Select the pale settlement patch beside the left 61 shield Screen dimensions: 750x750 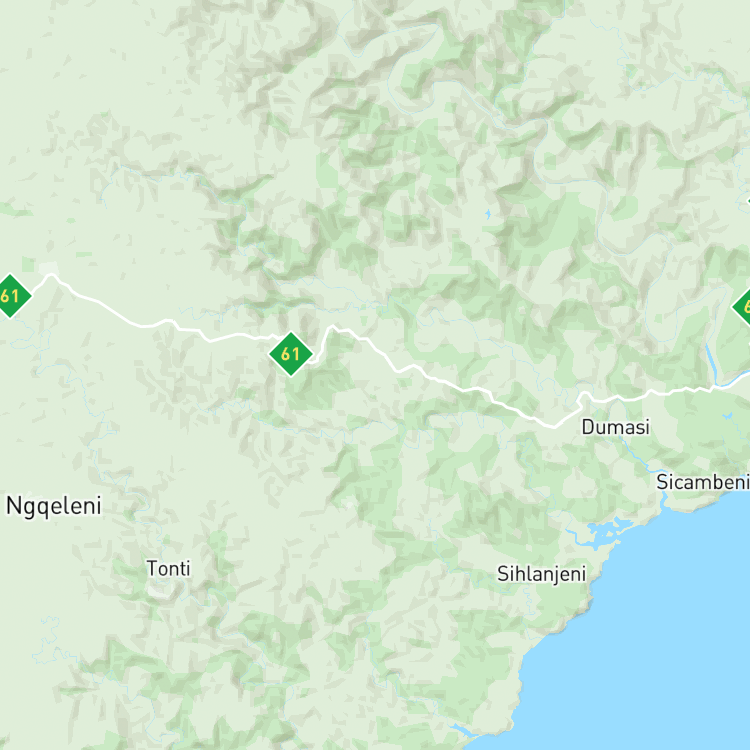click(x=49, y=268)
